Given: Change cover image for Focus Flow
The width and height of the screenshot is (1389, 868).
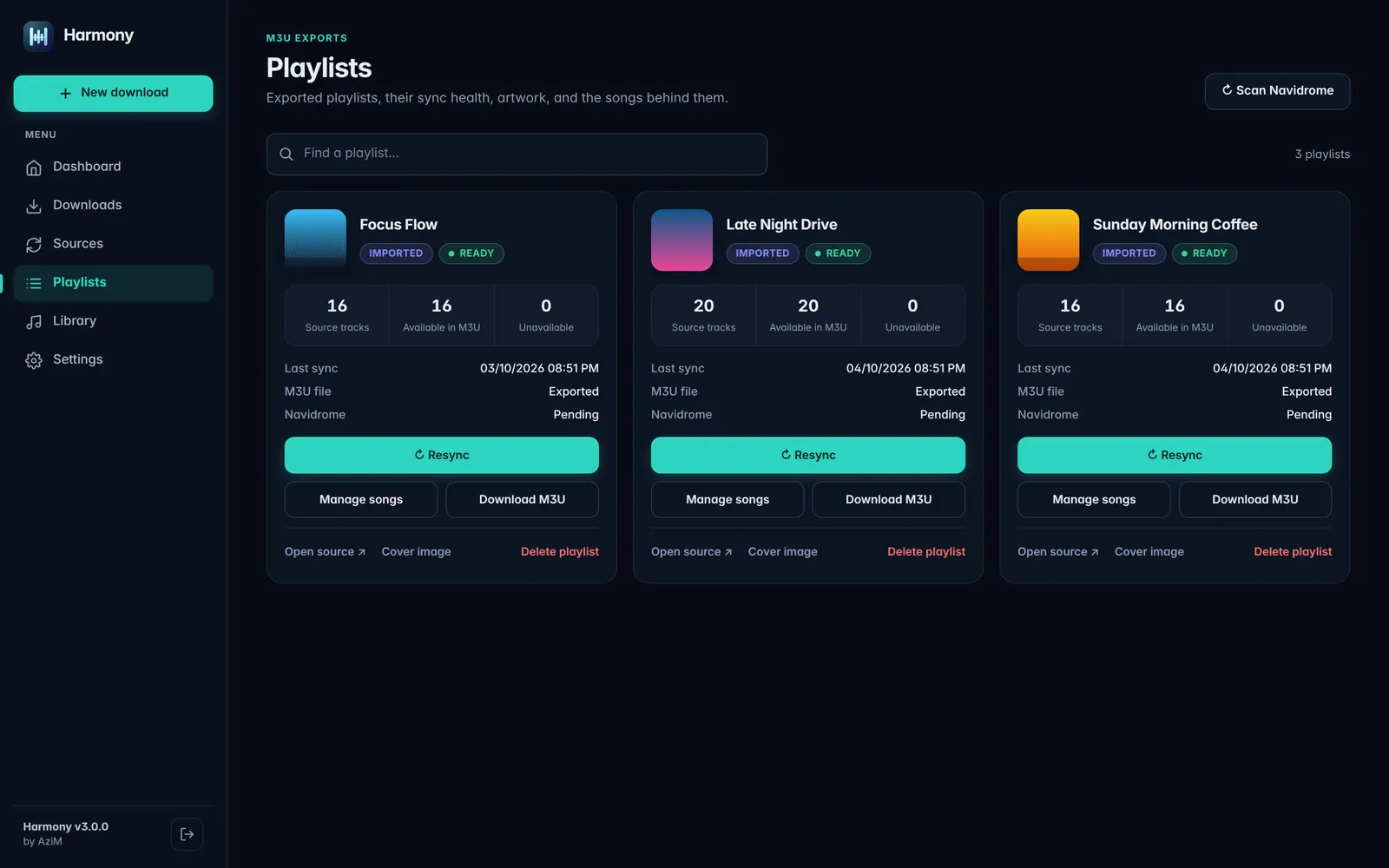Looking at the screenshot, I should 416,552.
